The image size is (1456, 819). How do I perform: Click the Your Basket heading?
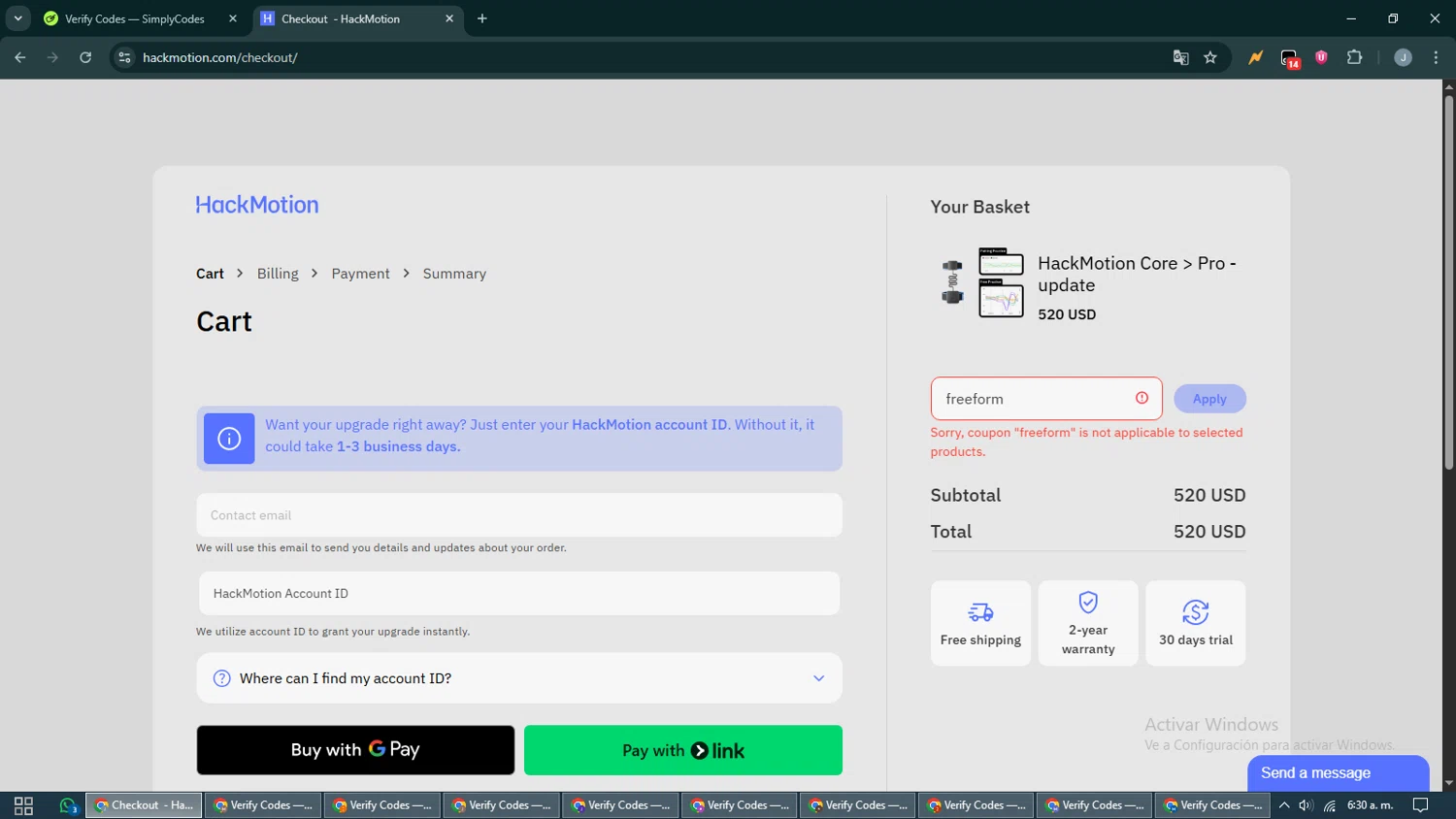pyautogui.click(x=979, y=207)
